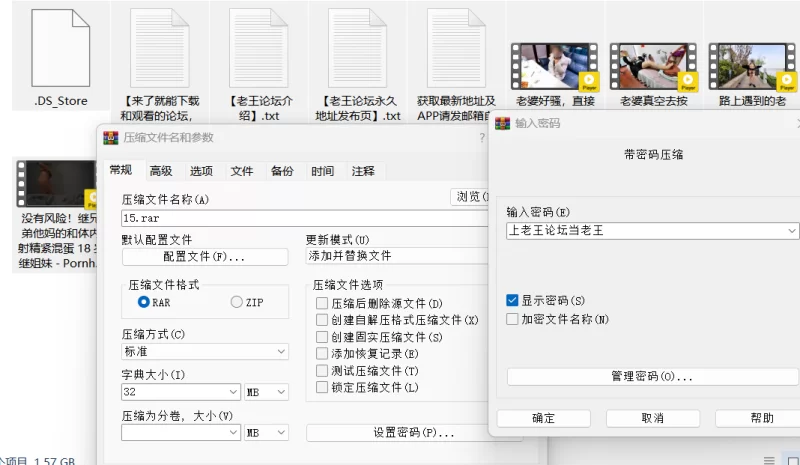Click the 带密码压缩 heading text

(x=654, y=155)
